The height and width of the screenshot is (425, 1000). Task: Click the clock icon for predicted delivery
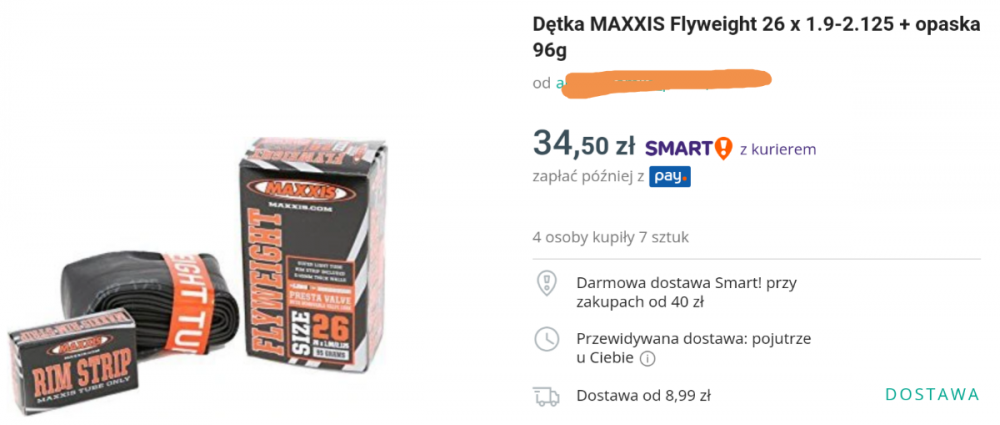(547, 338)
